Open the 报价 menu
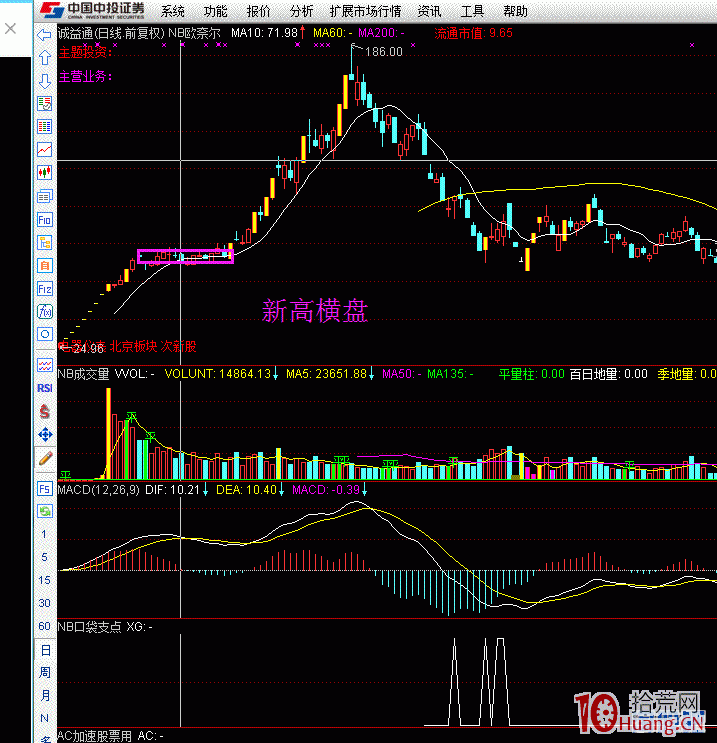This screenshot has width=717, height=743. 259,11
